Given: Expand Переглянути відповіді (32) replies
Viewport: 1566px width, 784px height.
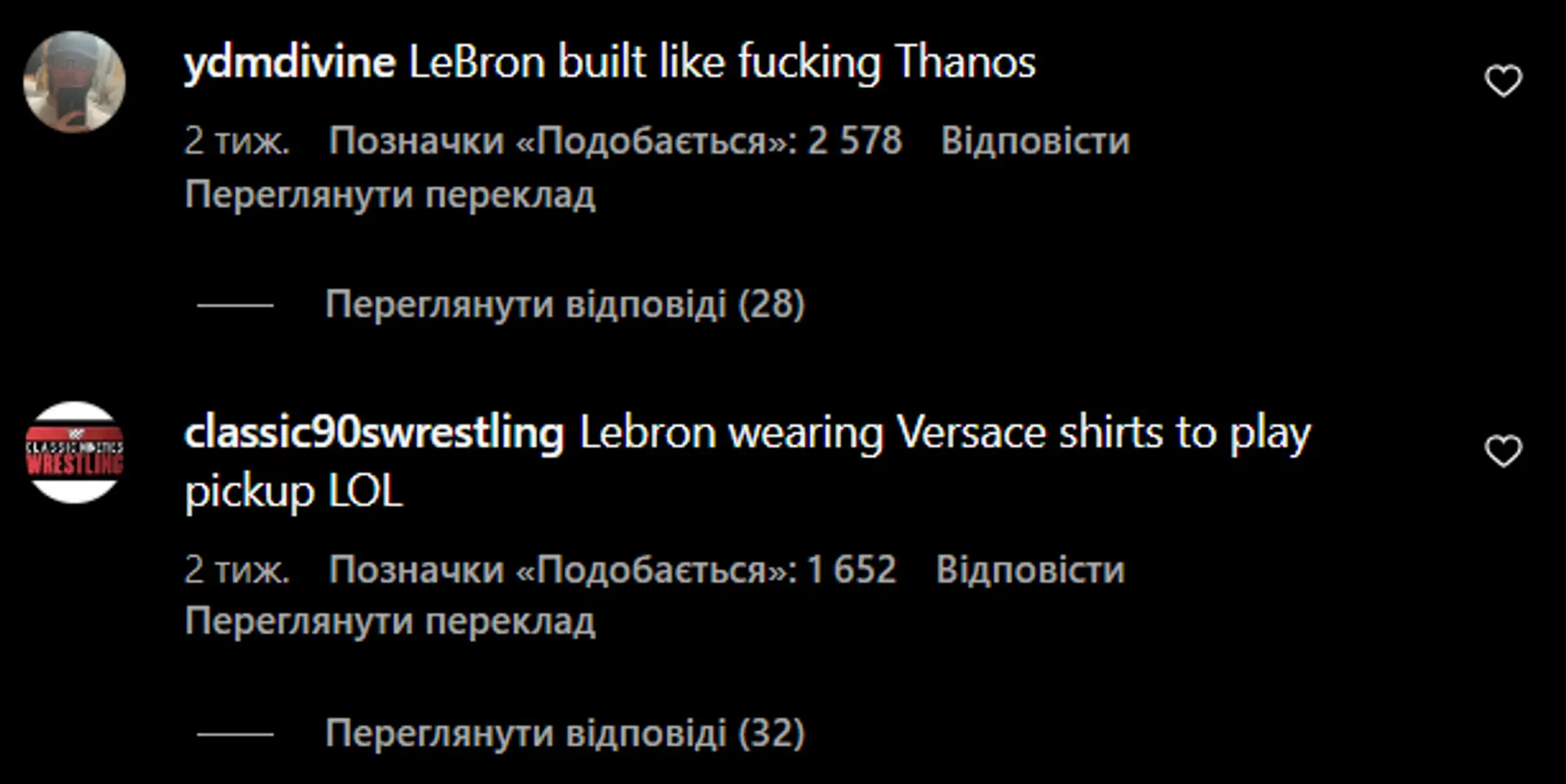Looking at the screenshot, I should click(565, 733).
